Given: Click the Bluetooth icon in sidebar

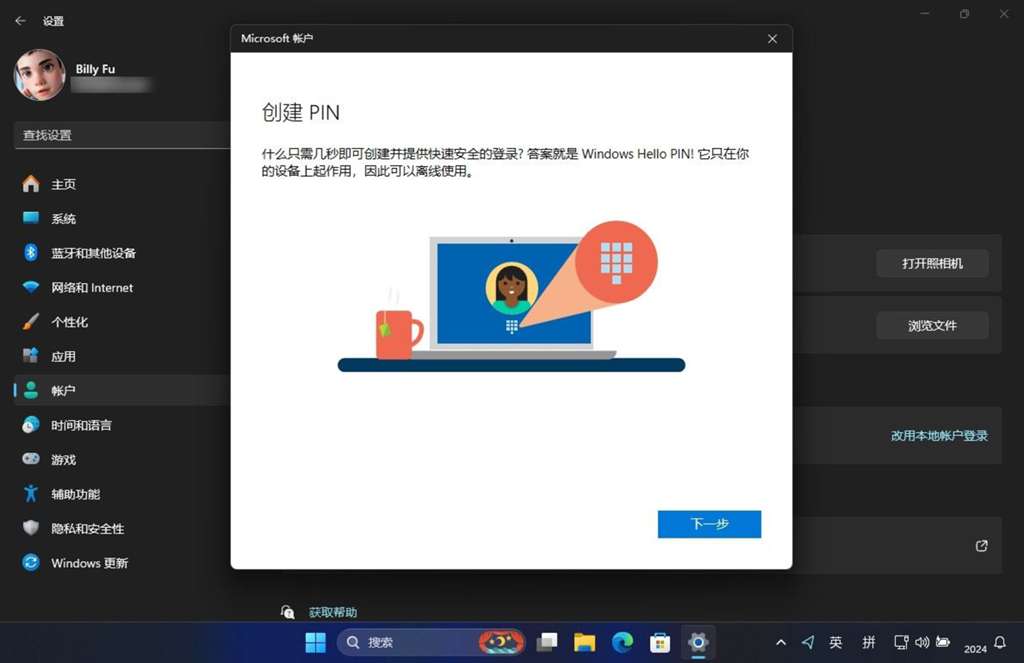Looking at the screenshot, I should click(31, 252).
